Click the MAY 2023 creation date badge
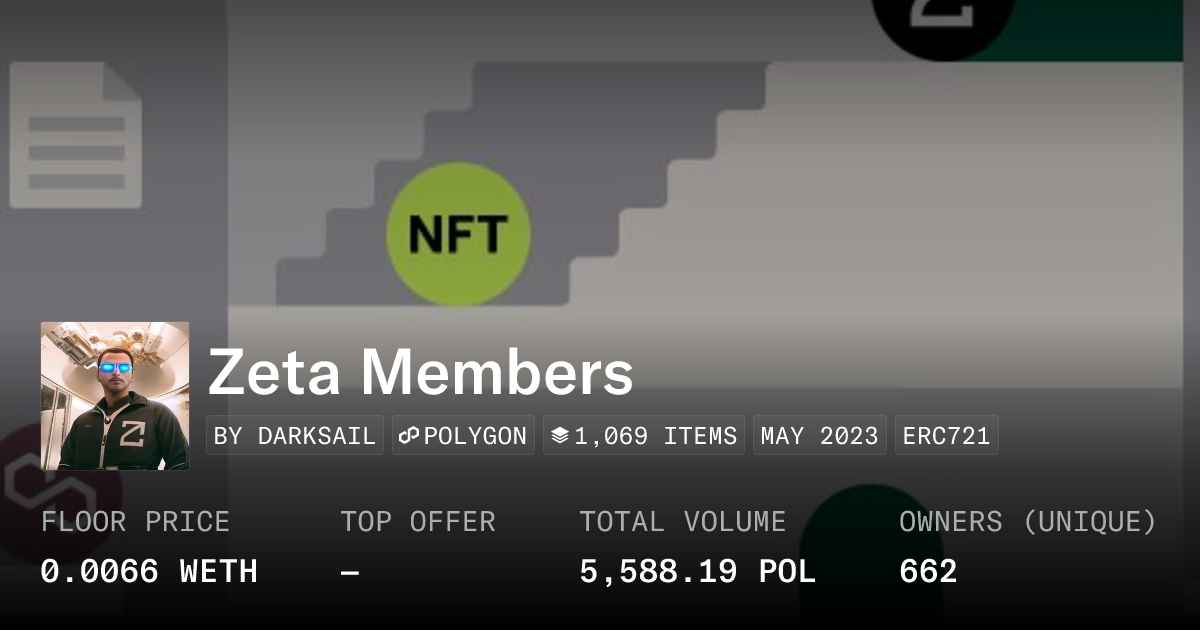 819,436
